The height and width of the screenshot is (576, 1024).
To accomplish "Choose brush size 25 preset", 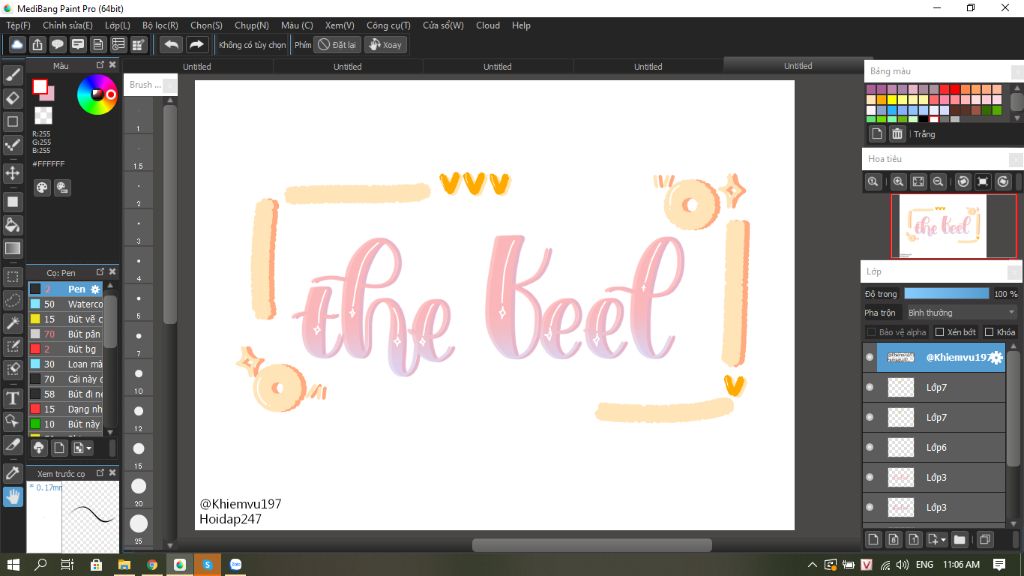I will [138, 528].
